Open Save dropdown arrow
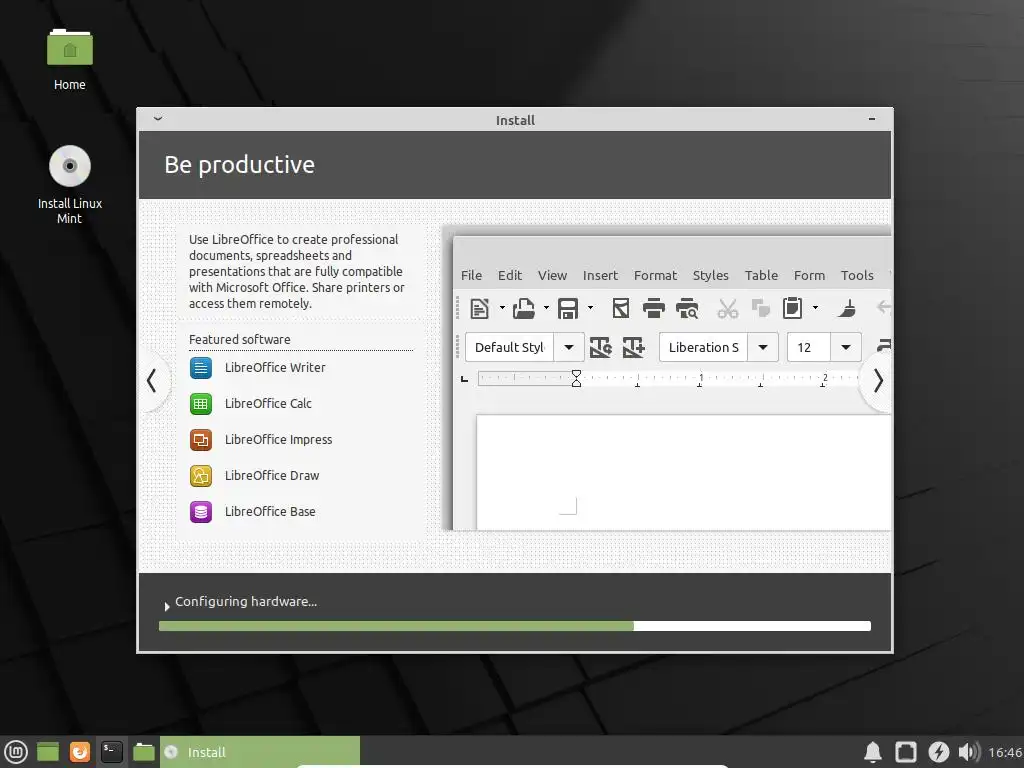The width and height of the screenshot is (1024, 768). 590,308
